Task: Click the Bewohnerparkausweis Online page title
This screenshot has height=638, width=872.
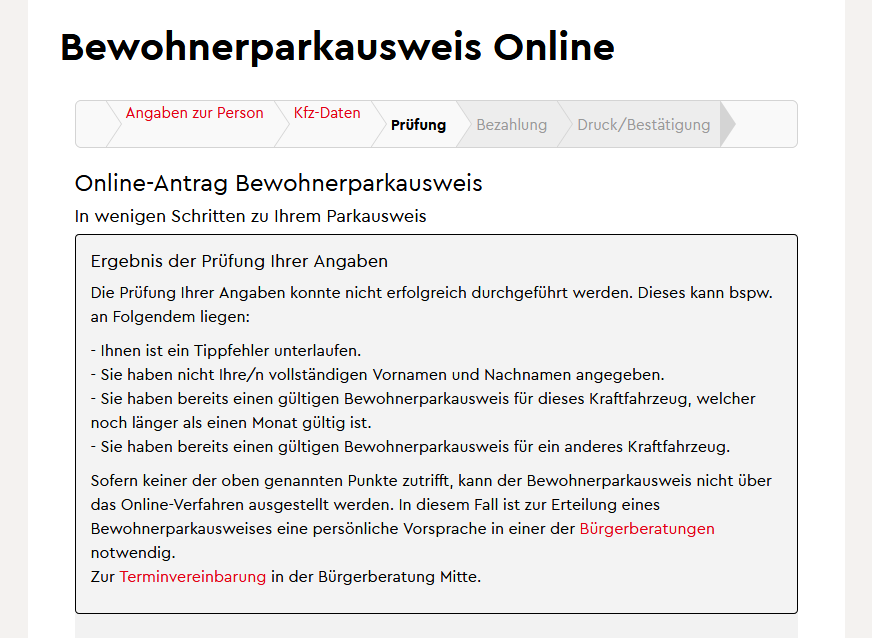Action: 337,47
